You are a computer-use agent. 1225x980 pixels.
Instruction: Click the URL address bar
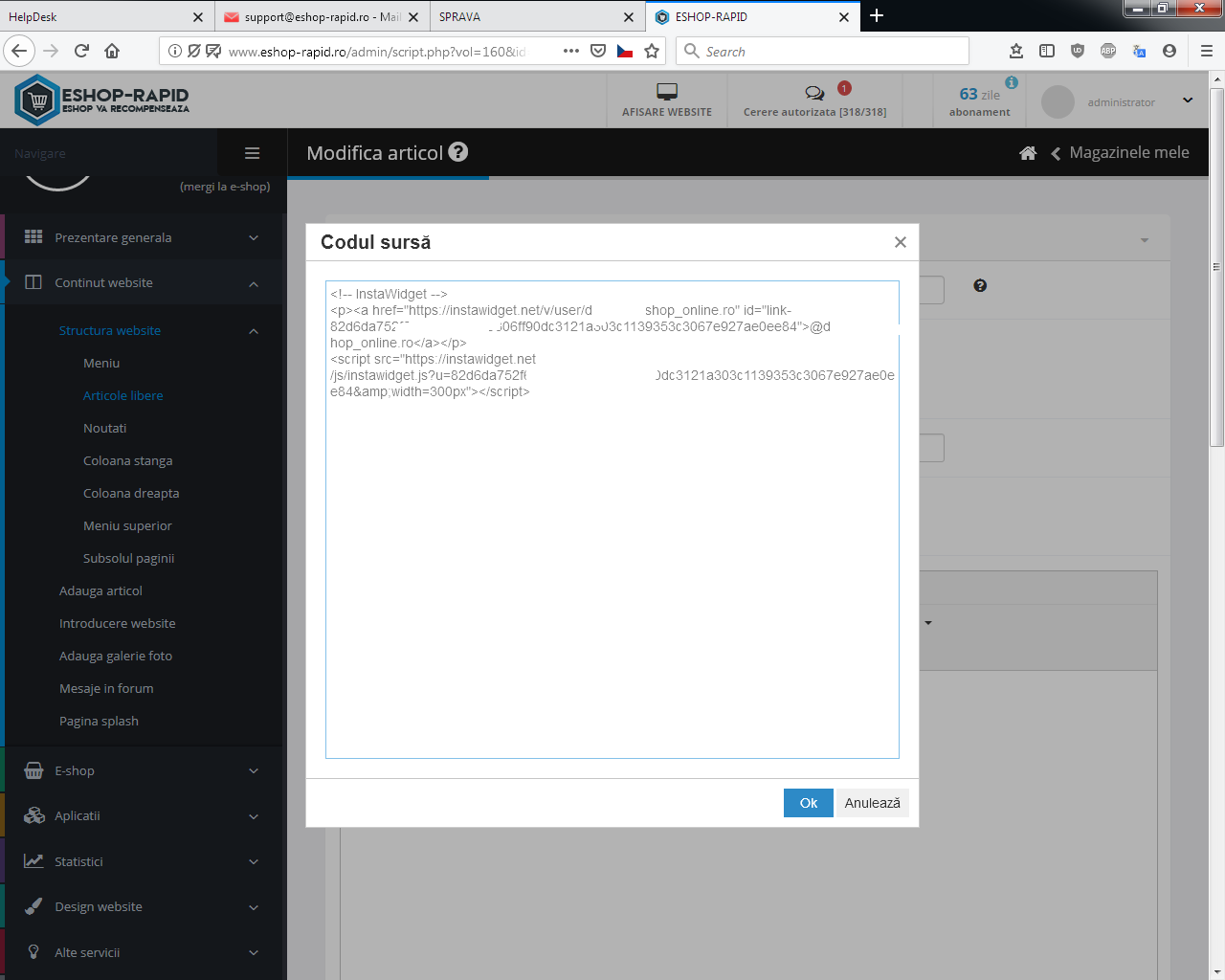click(x=377, y=51)
